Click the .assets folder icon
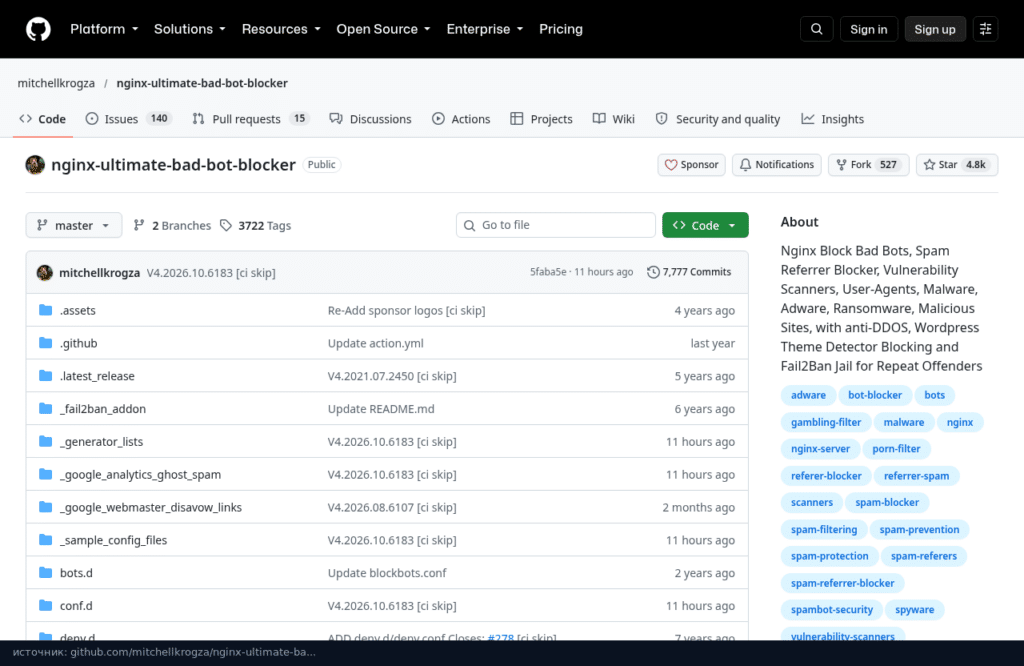Screen dimensions: 1024x666 [45, 310]
